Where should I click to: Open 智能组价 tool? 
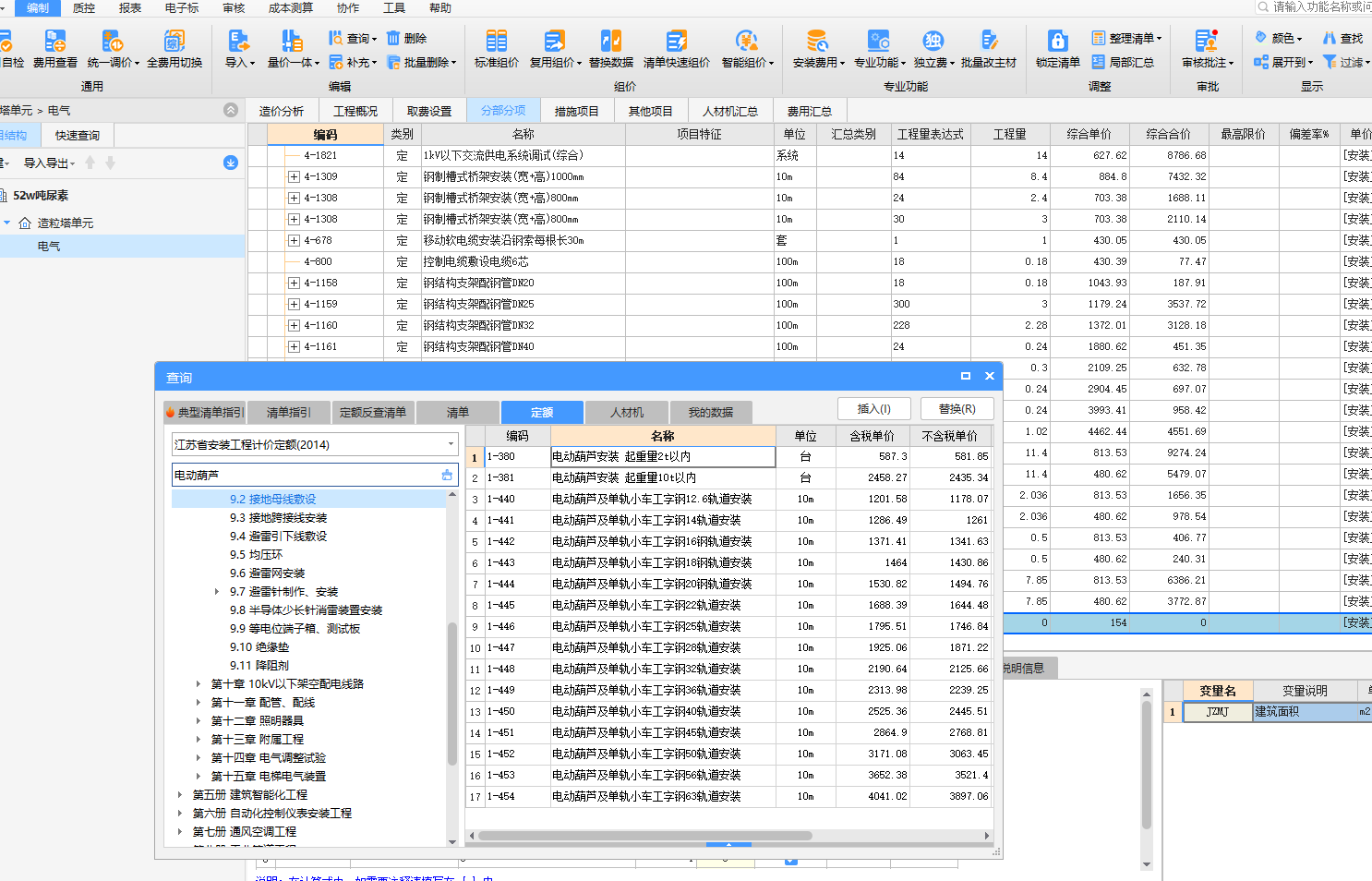[747, 49]
